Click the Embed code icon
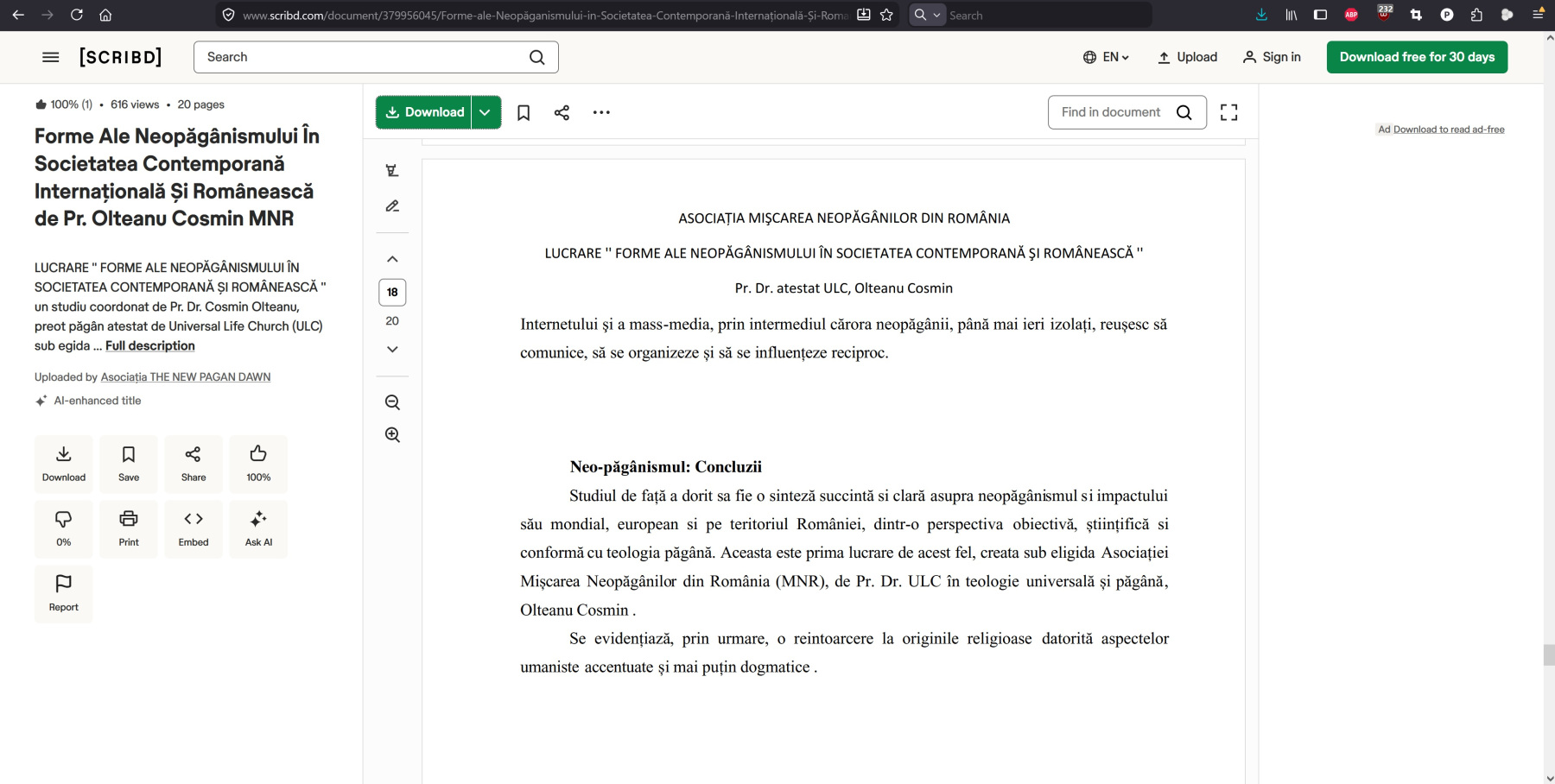This screenshot has width=1555, height=784. (194, 528)
